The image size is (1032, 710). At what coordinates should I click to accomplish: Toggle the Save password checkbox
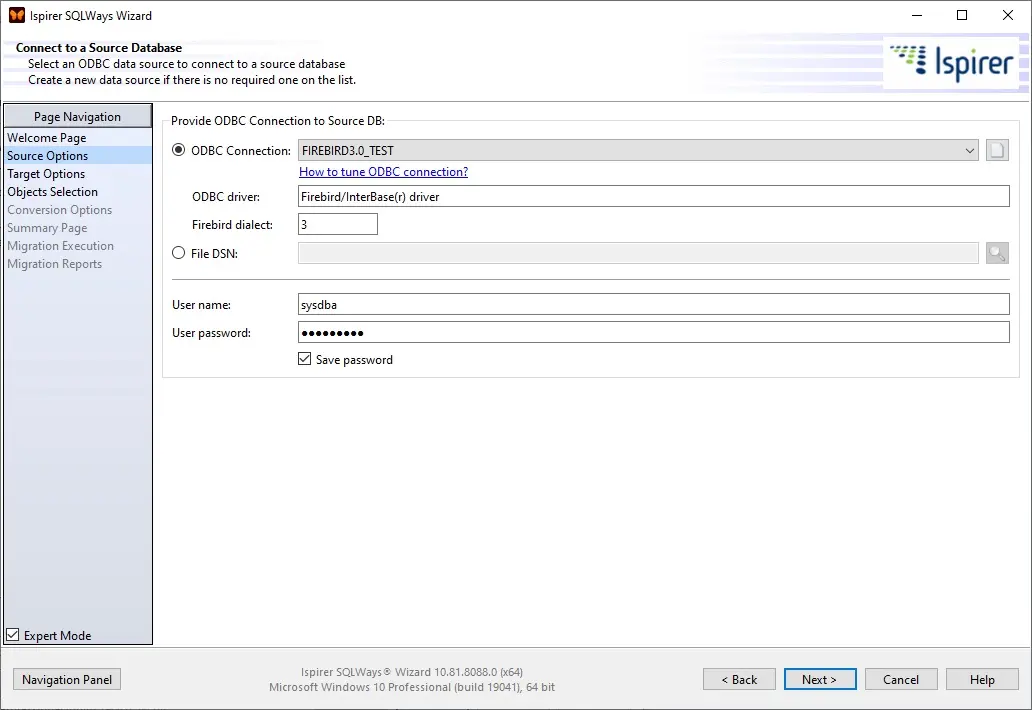tap(304, 359)
